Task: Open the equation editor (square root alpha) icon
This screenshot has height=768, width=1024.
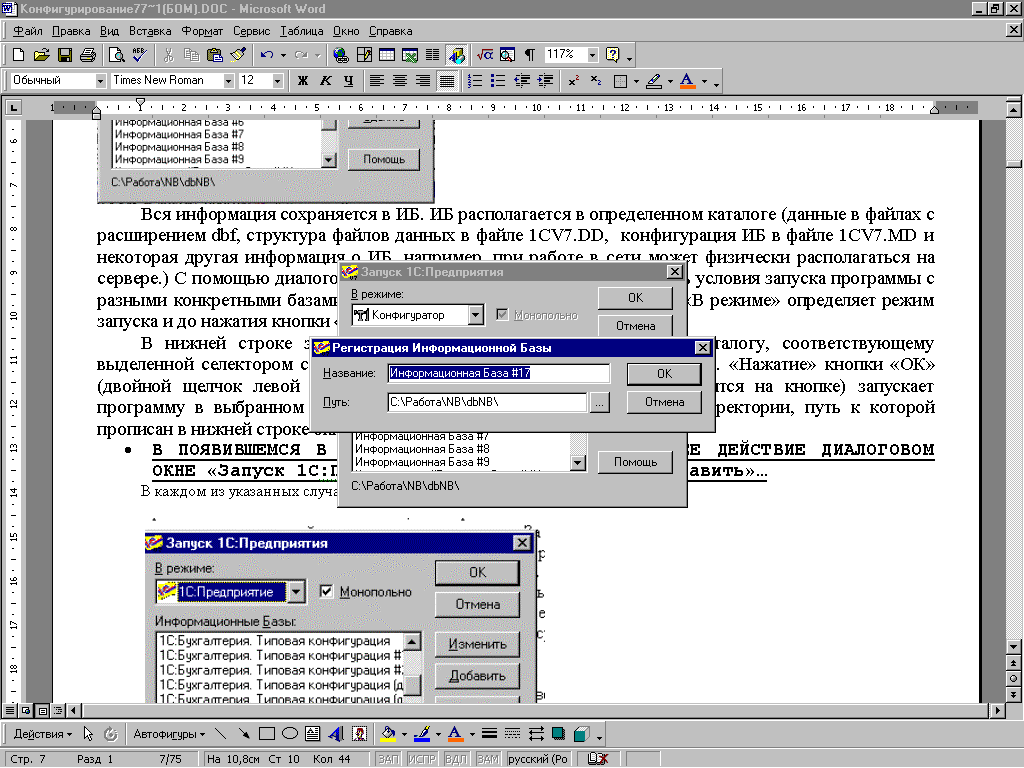Action: 485,55
